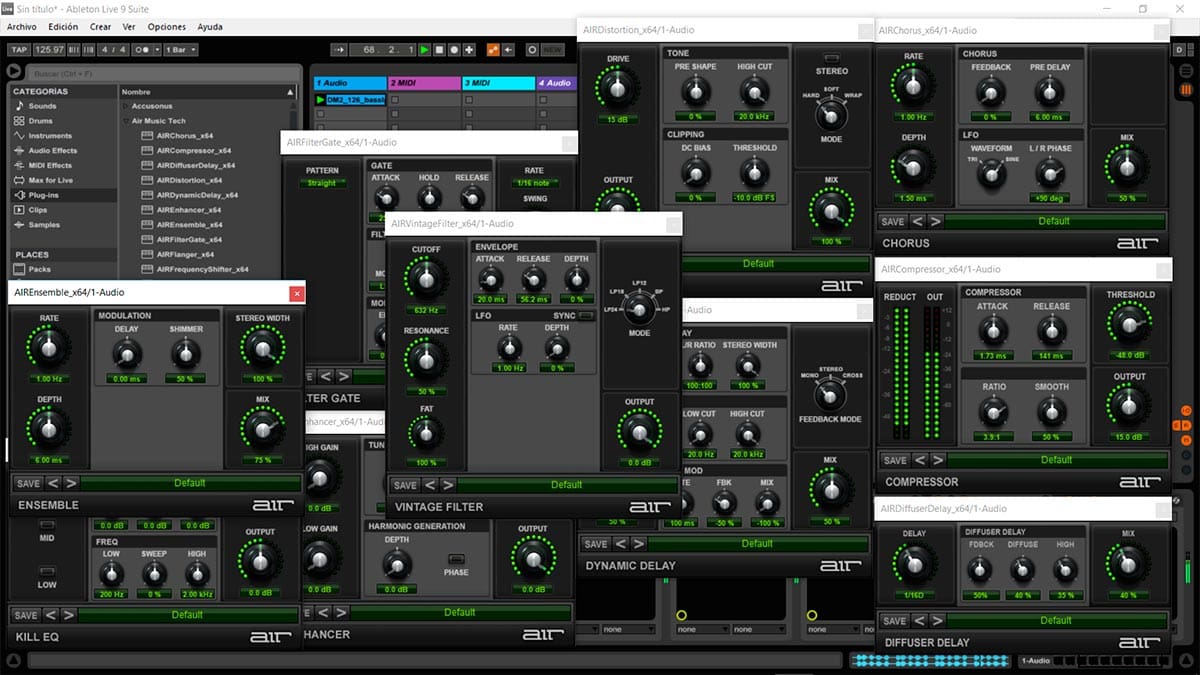
Task: Click the Threshold knob in the Compressor
Action: 1129,323
